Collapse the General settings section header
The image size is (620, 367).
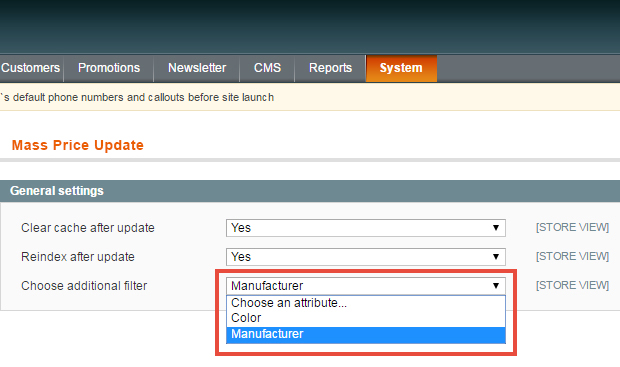[310, 191]
